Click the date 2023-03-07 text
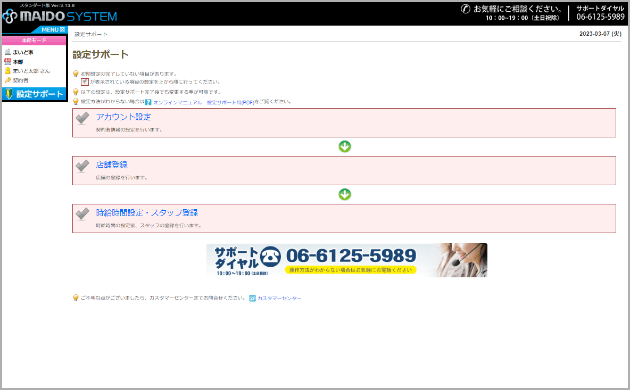The width and height of the screenshot is (630, 390). [600, 34]
